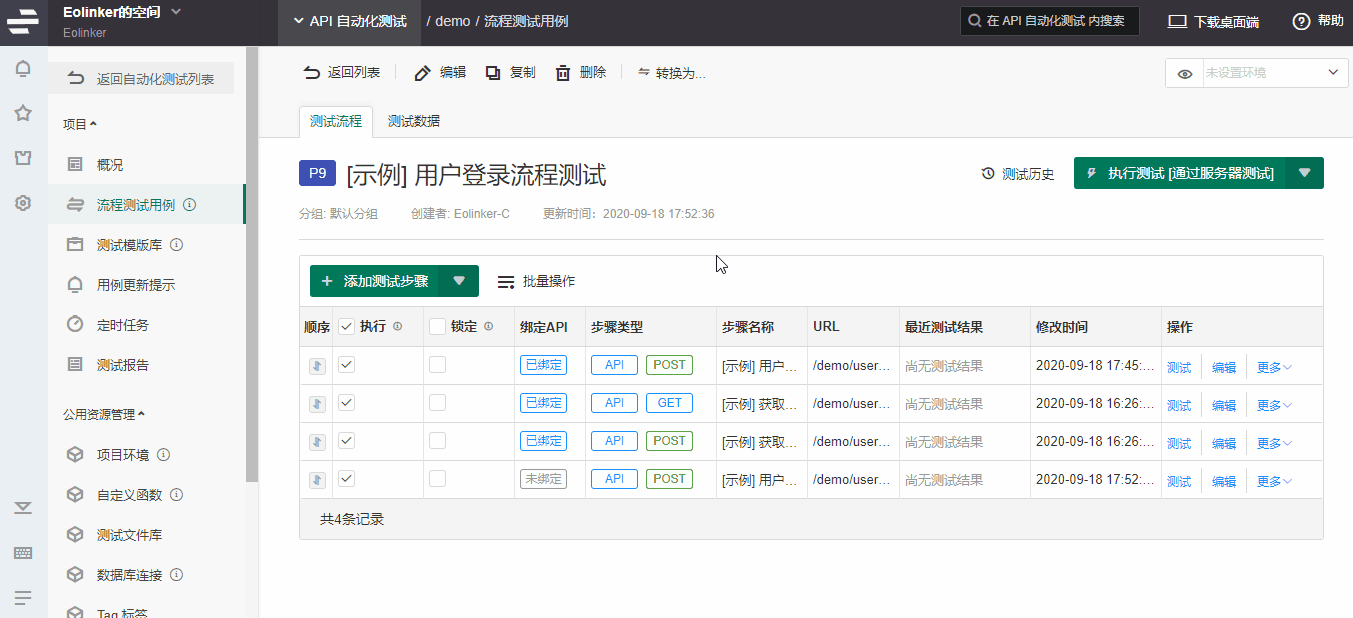Click the test history clock icon
Viewport: 1353px width, 618px height.
click(x=988, y=174)
